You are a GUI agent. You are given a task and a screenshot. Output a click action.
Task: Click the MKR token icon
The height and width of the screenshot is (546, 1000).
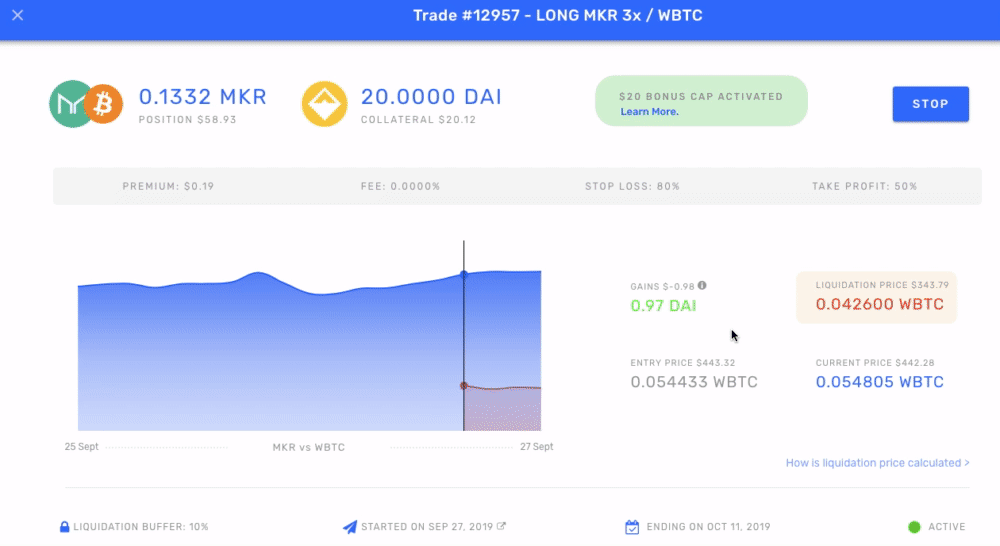click(x=69, y=104)
